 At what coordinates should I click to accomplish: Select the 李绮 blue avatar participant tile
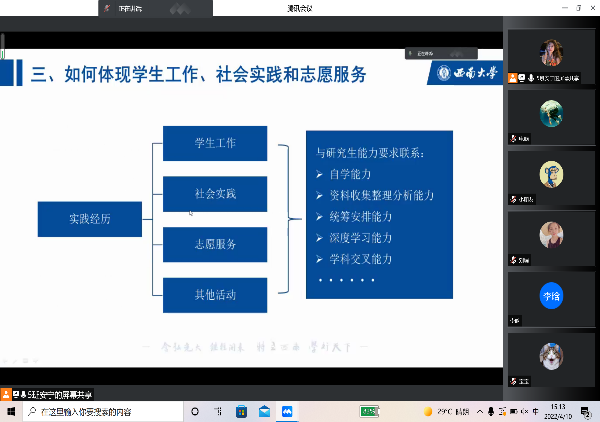[x=550, y=297]
